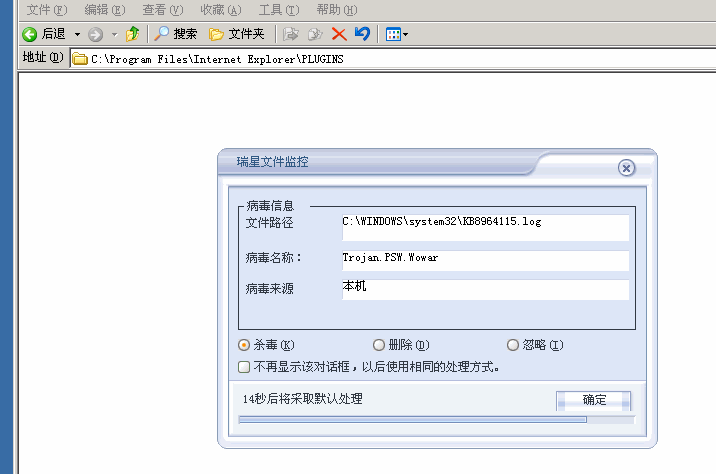Click the 瑞星文件监控 dialog title
The width and height of the screenshot is (716, 474).
coord(272,162)
